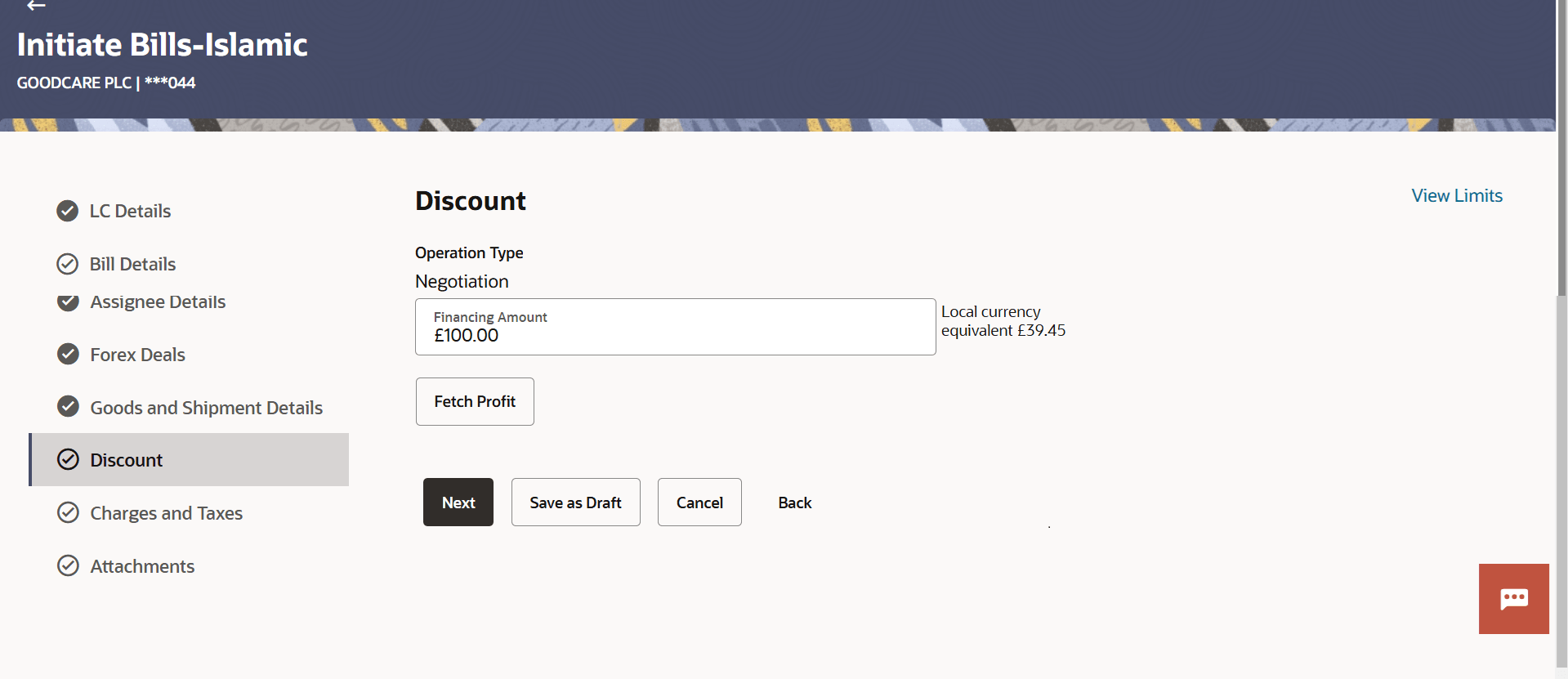The image size is (1568, 679).
Task: Click the back arrow icon in header
Action: pyautogui.click(x=36, y=5)
